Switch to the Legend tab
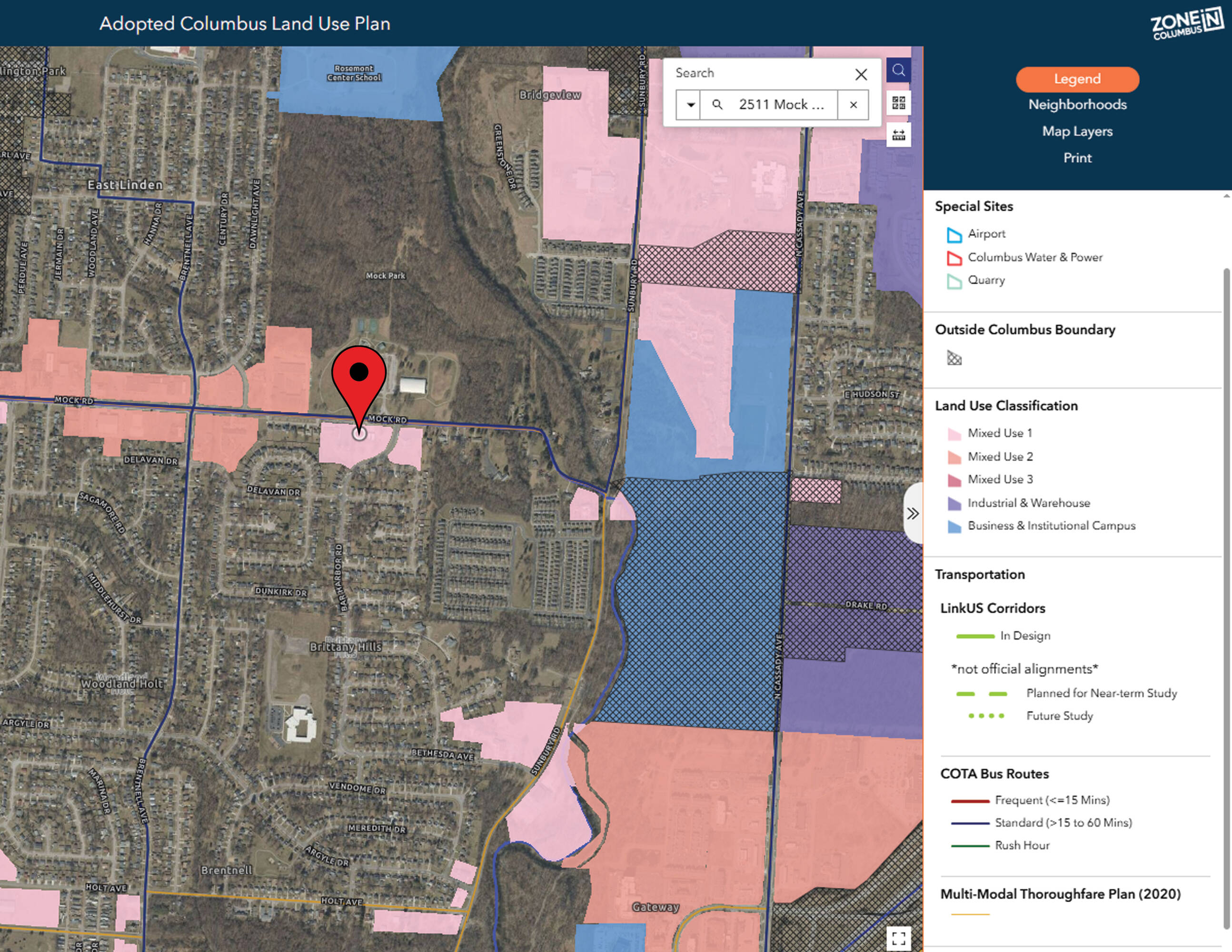 point(1077,79)
